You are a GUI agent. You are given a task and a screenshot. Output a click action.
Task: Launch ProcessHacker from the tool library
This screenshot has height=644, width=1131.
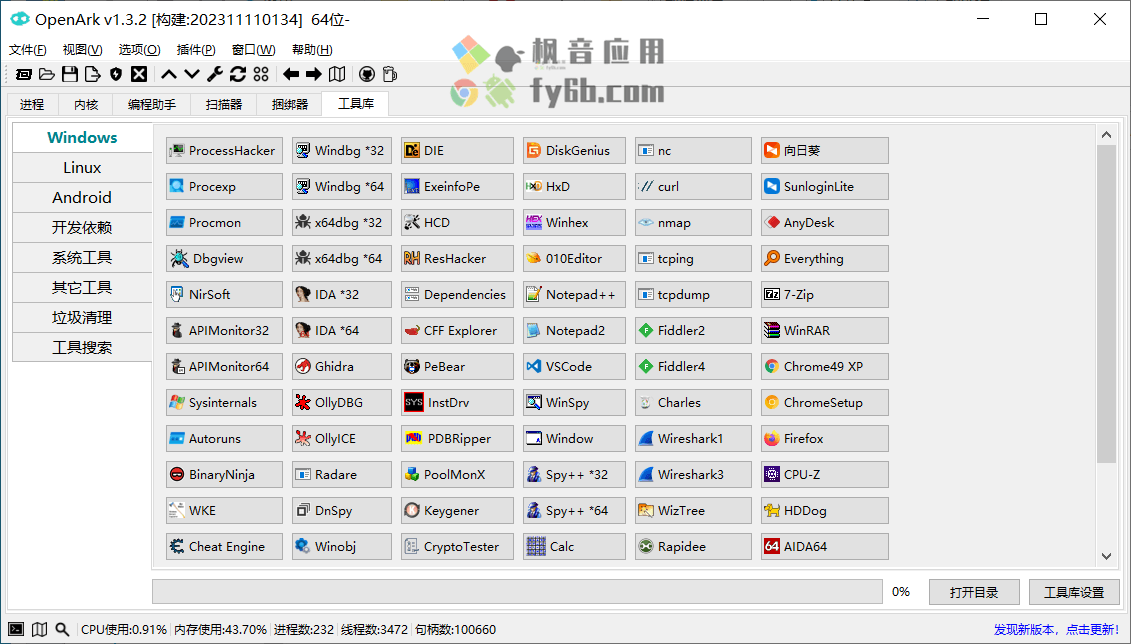point(224,151)
